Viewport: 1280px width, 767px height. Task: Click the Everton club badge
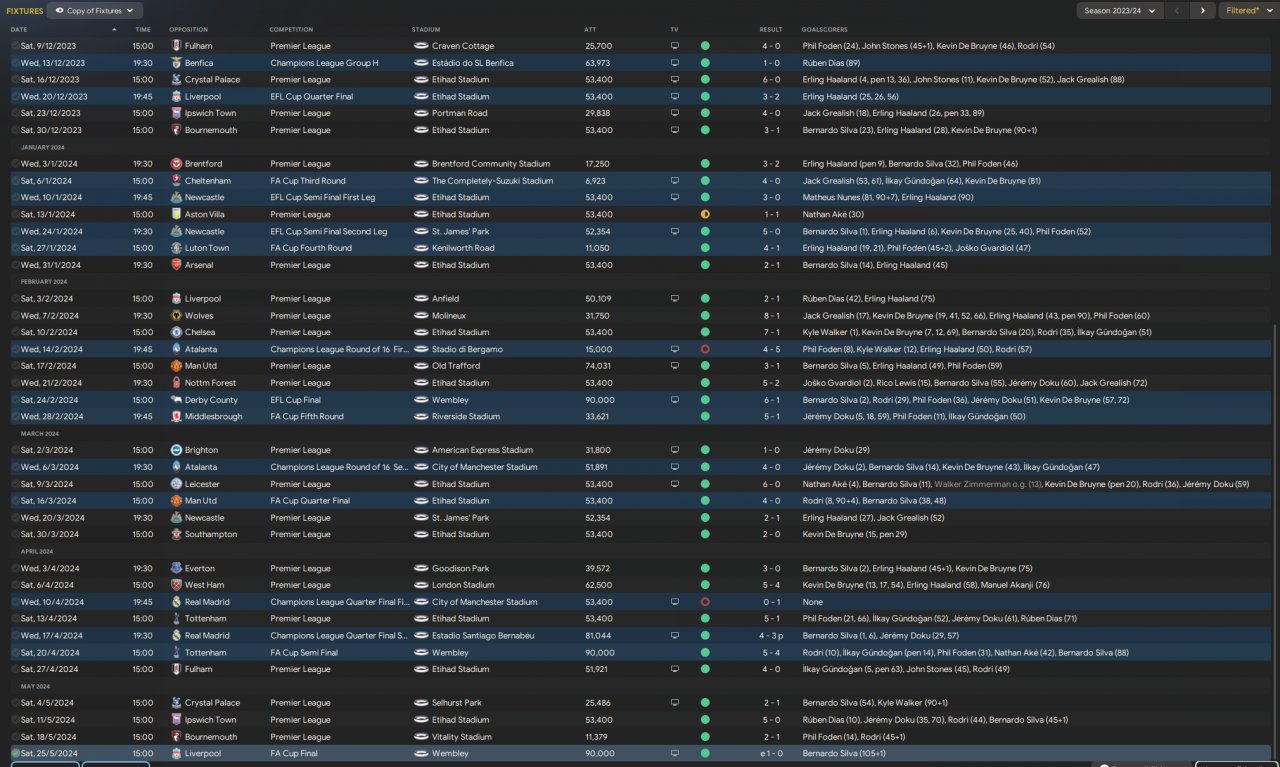coord(177,568)
